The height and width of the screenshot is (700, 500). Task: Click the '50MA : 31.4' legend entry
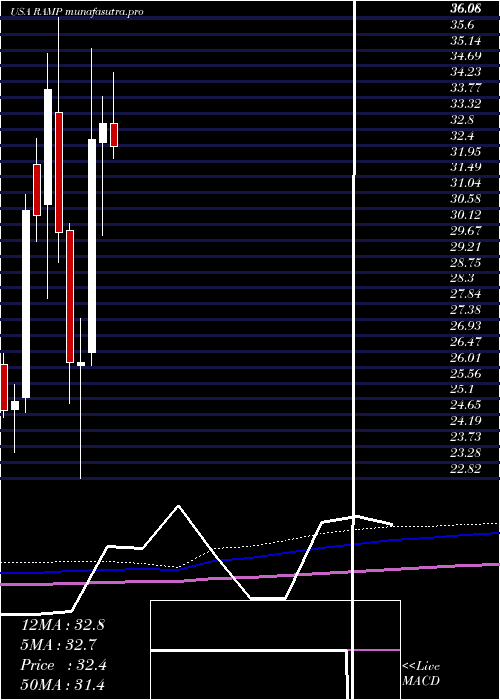62,684
